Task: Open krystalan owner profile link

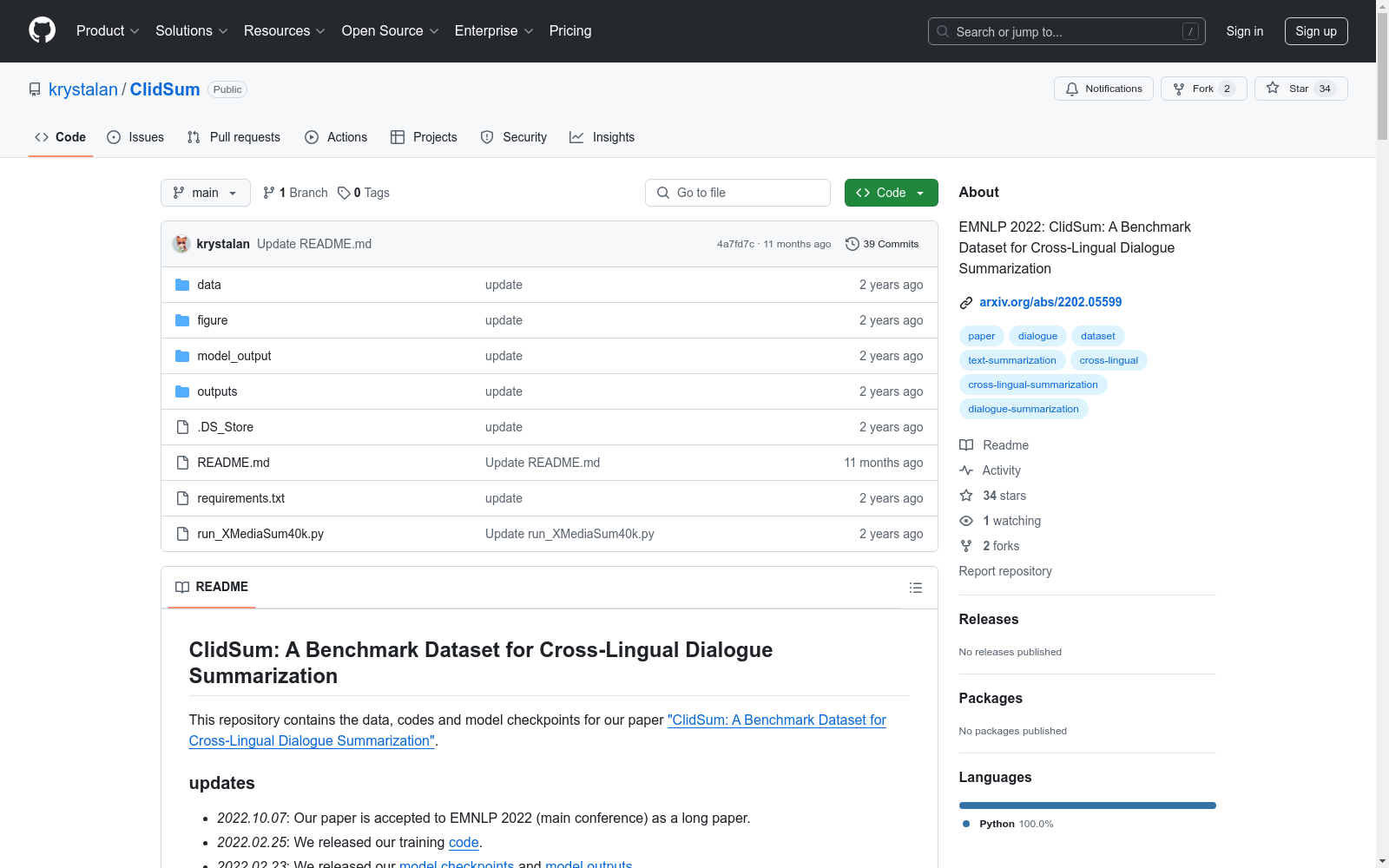Action: coord(82,89)
